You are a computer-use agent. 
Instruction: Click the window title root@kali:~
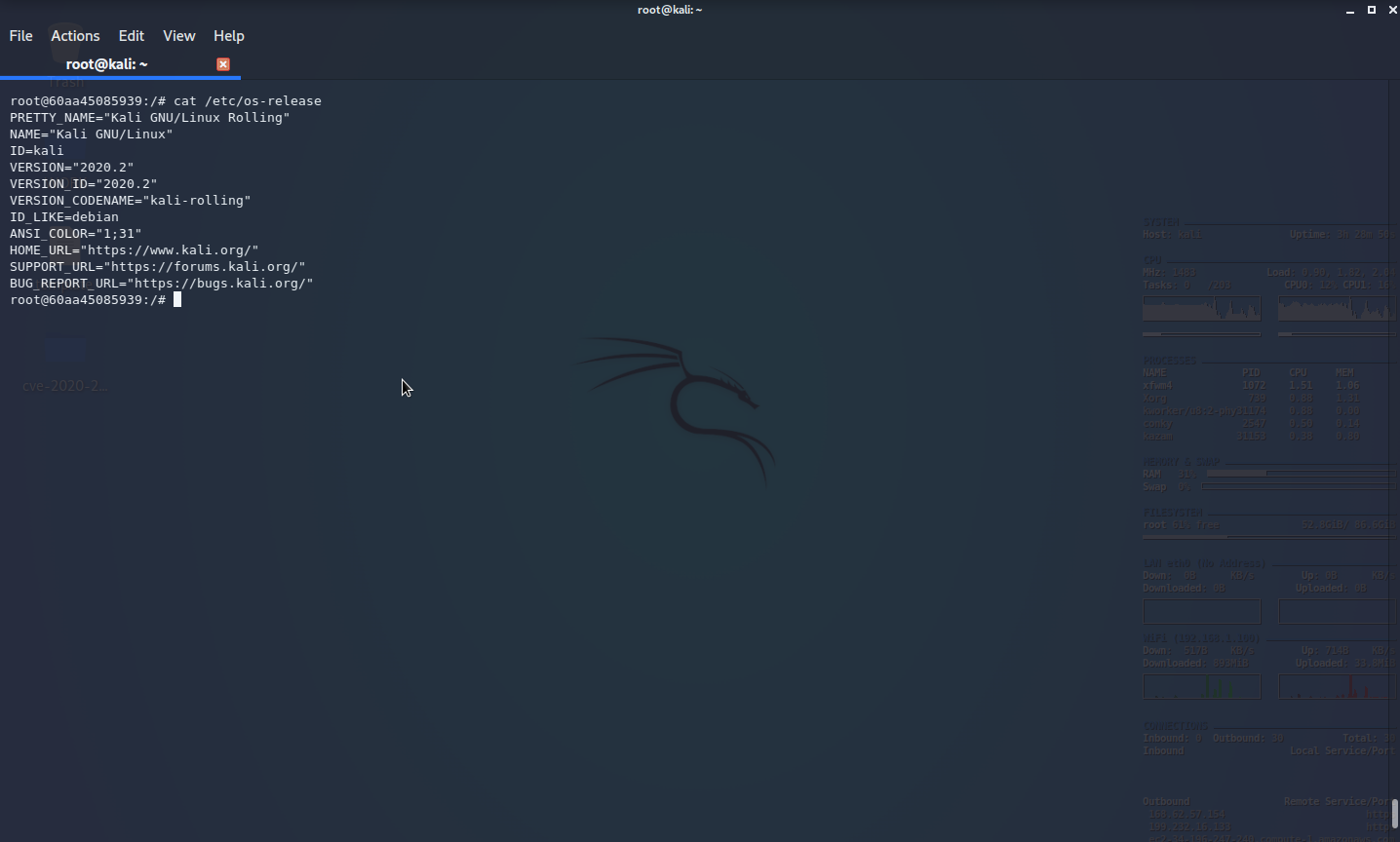670,10
